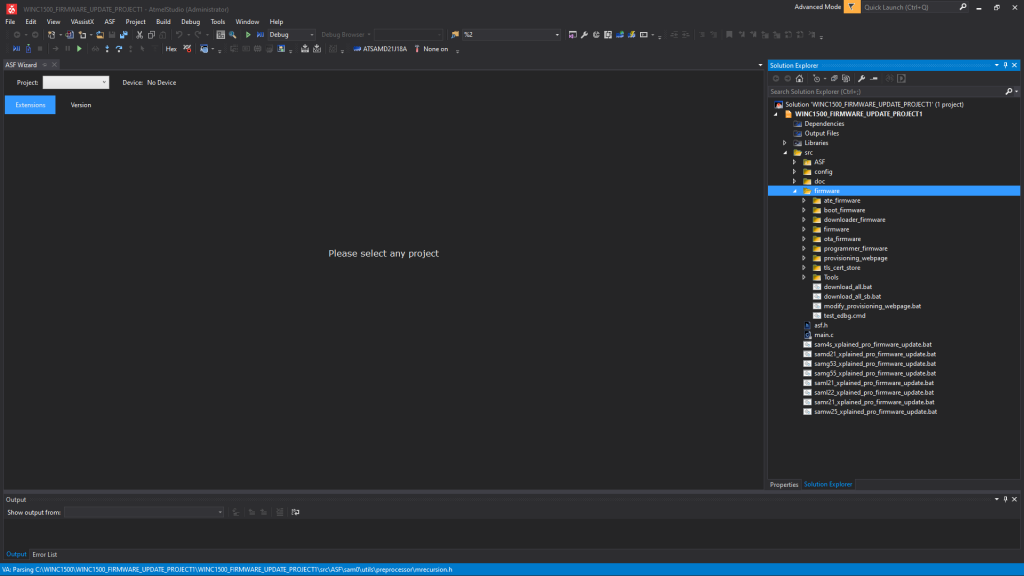The image size is (1024, 576).
Task: Select samw25_xplained_pro_firmware_update.bat file
Action: click(875, 411)
